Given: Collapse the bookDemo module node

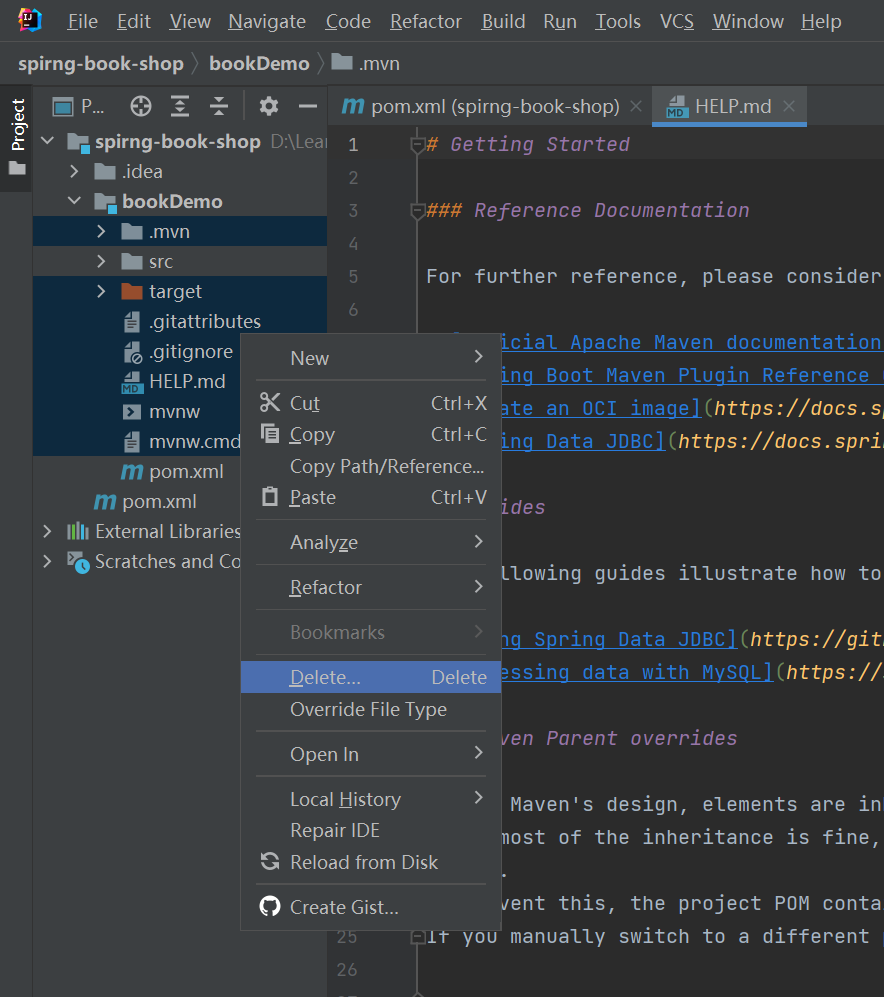Looking at the screenshot, I should (x=74, y=201).
